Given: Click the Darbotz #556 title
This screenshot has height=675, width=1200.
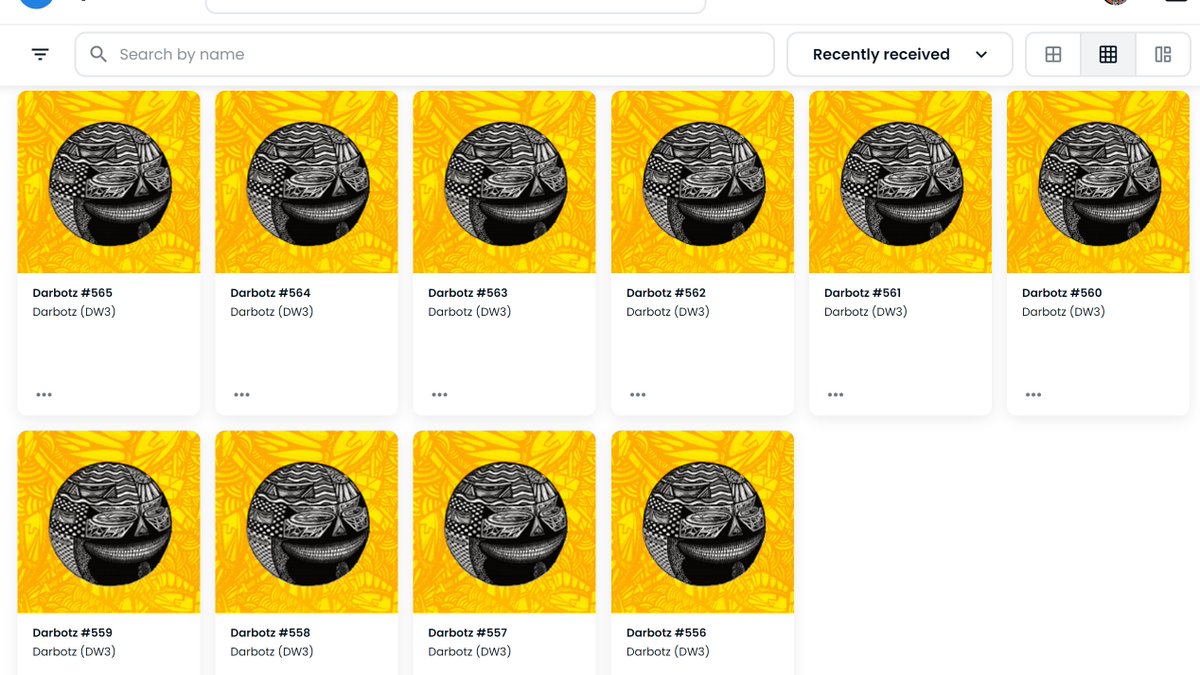Looking at the screenshot, I should (666, 633).
